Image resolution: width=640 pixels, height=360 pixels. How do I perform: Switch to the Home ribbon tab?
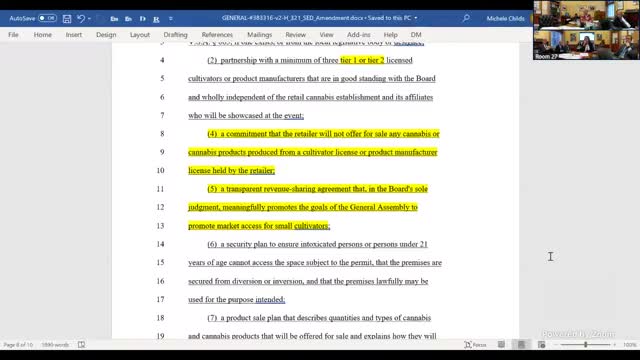click(x=42, y=35)
